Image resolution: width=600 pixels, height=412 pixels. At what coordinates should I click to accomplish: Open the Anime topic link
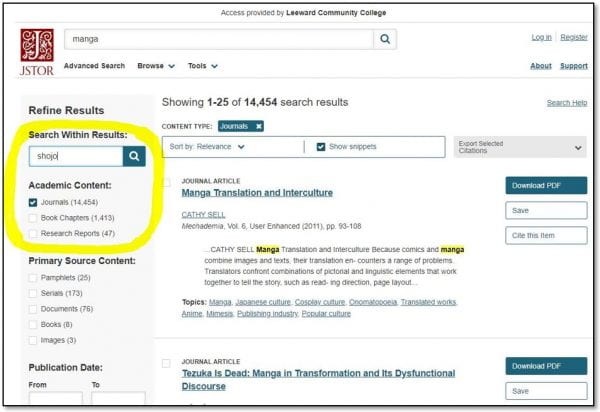click(192, 314)
